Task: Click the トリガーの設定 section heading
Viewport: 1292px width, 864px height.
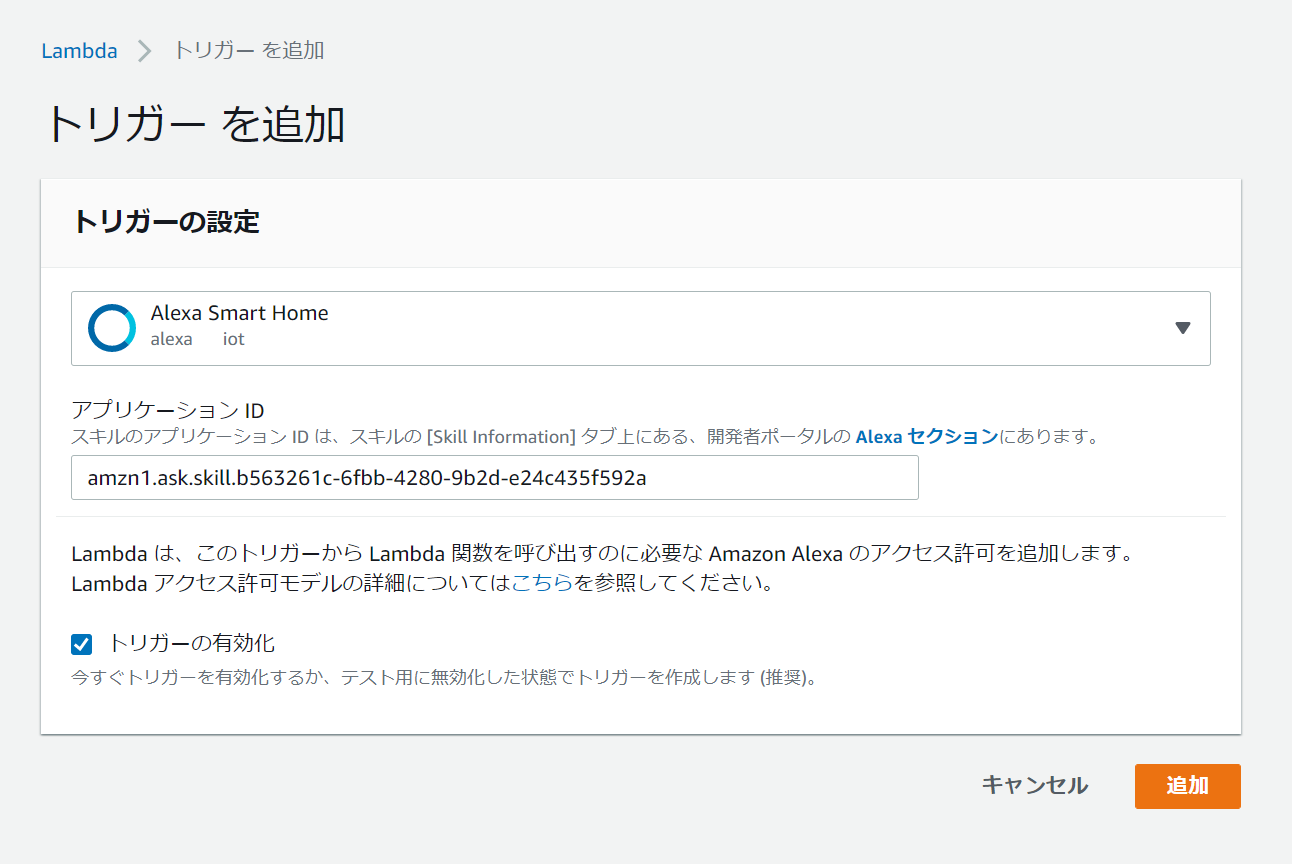Action: click(166, 222)
